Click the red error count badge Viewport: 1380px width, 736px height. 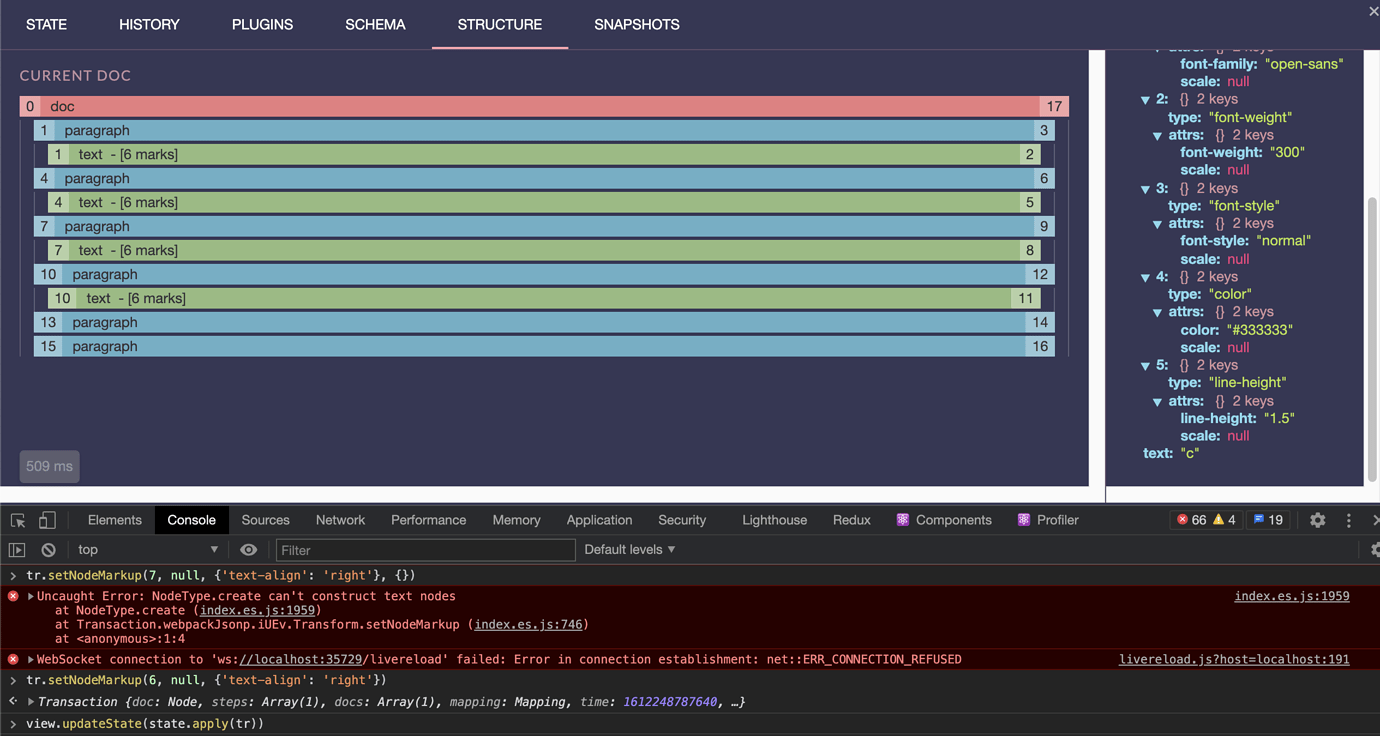point(1191,520)
